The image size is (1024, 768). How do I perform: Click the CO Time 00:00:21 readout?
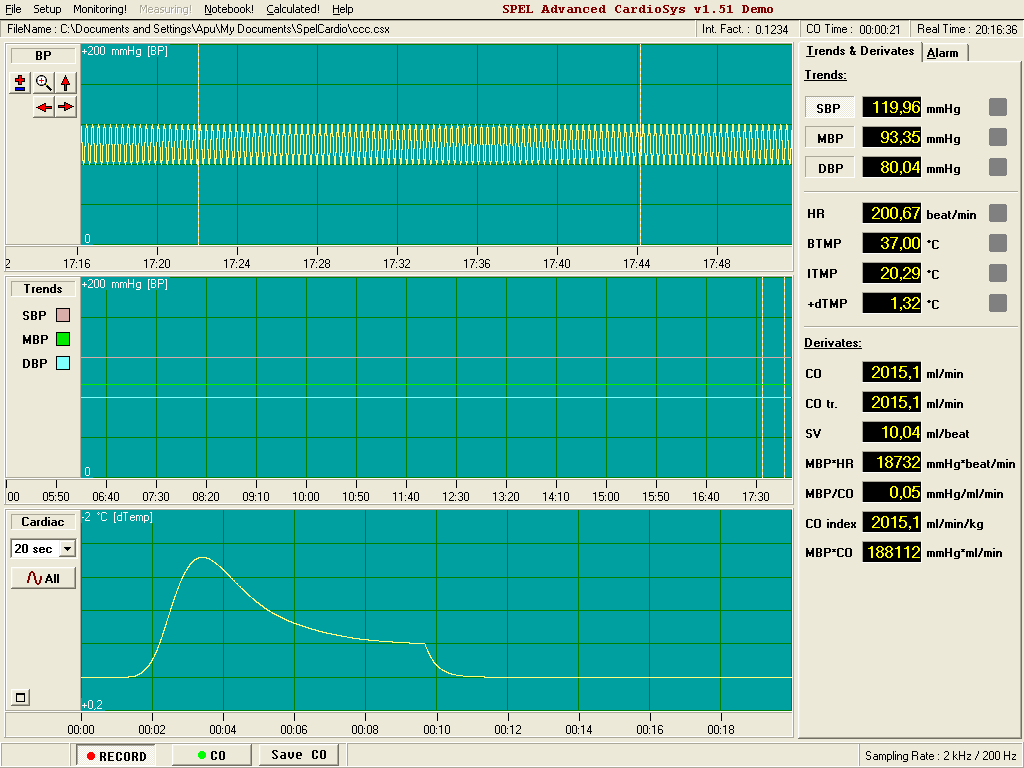pyautogui.click(x=853, y=29)
